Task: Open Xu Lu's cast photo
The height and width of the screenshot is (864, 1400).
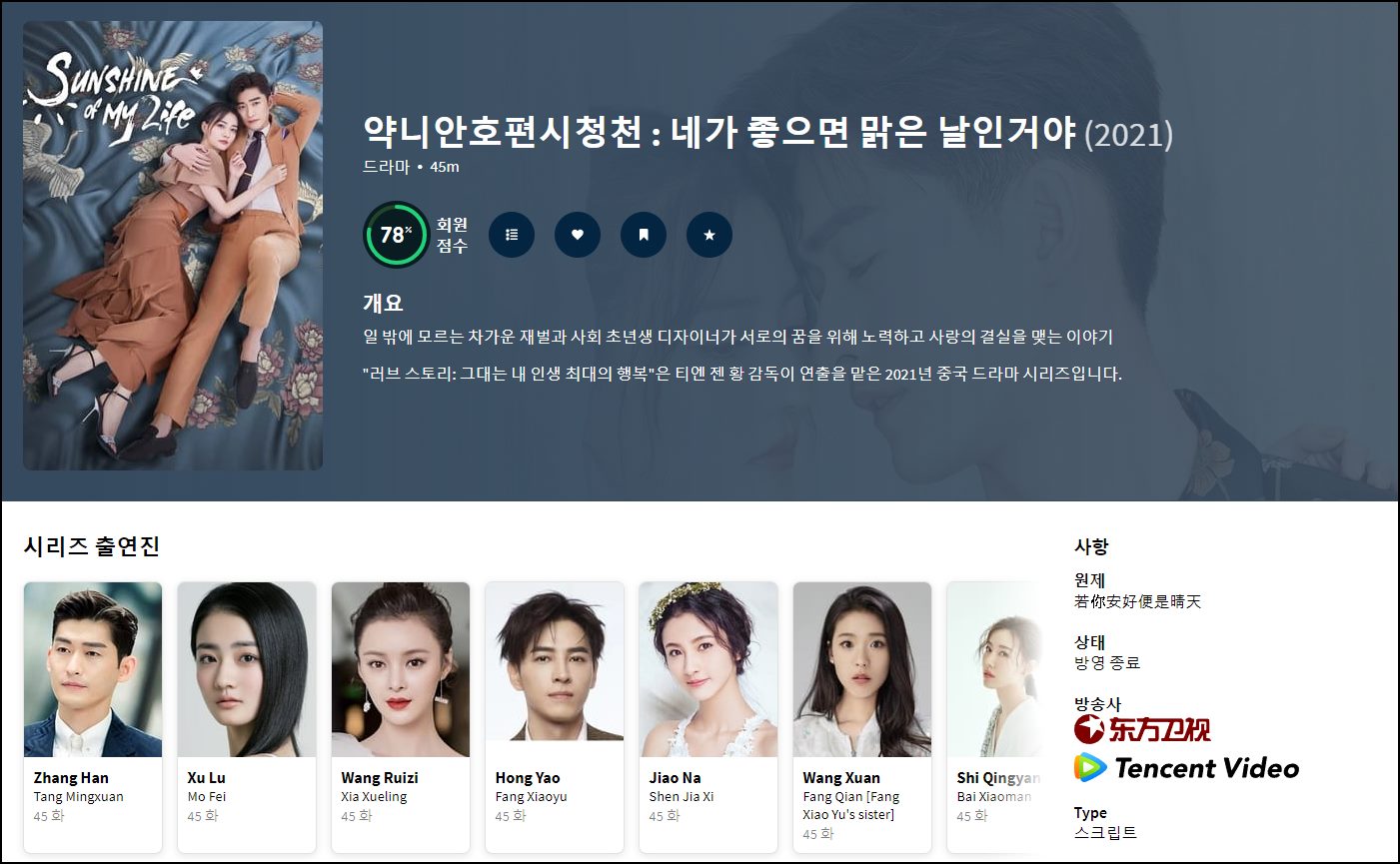Action: [x=247, y=670]
